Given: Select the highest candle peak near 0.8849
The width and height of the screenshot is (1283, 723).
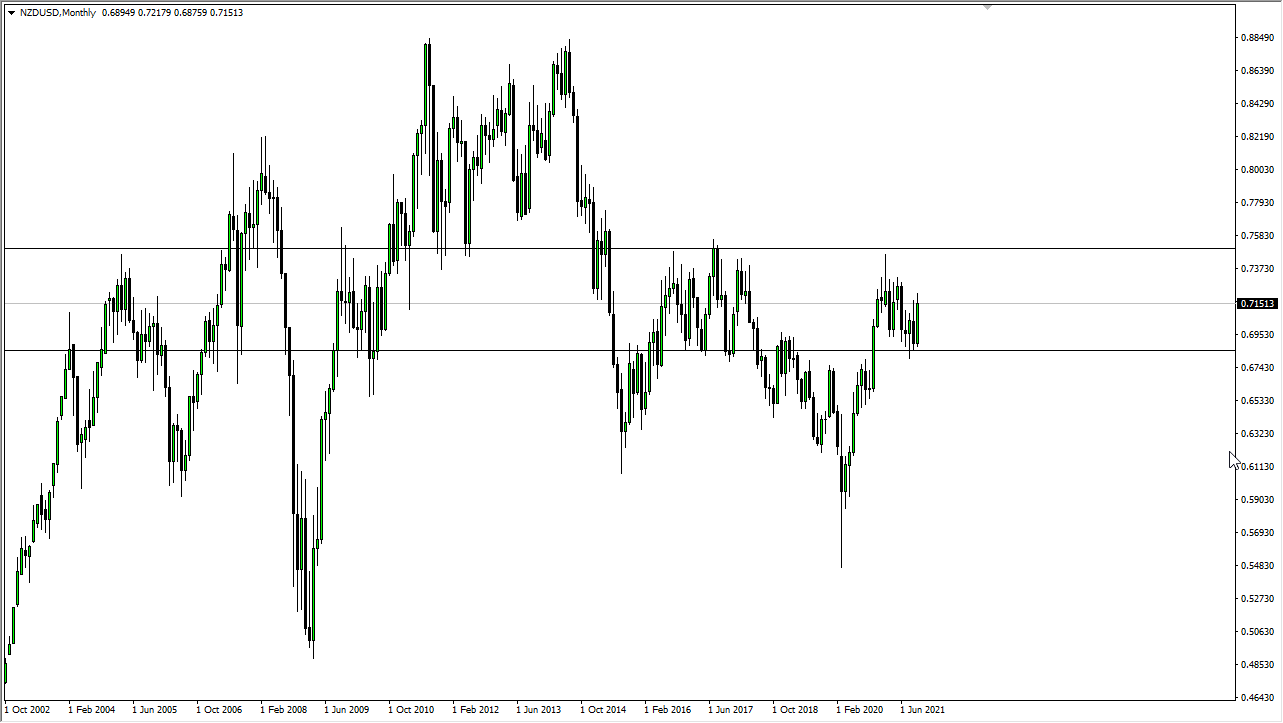Looking at the screenshot, I should [x=429, y=40].
